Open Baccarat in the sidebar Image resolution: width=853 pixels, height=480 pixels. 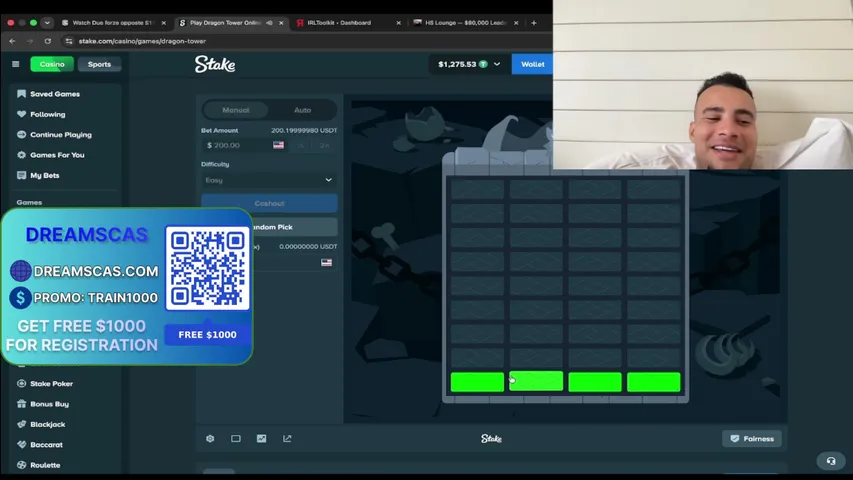[x=46, y=445]
